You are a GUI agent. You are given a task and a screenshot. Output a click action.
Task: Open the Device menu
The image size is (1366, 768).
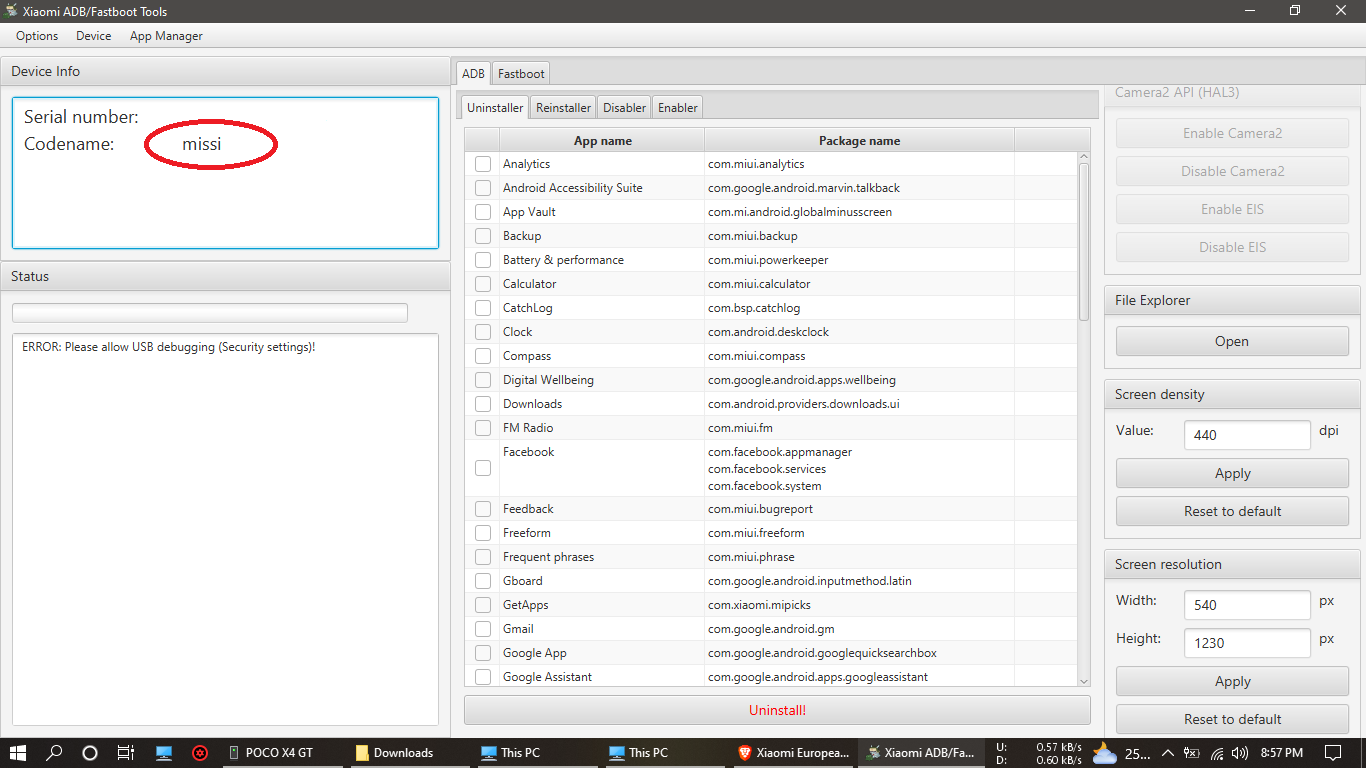click(94, 36)
